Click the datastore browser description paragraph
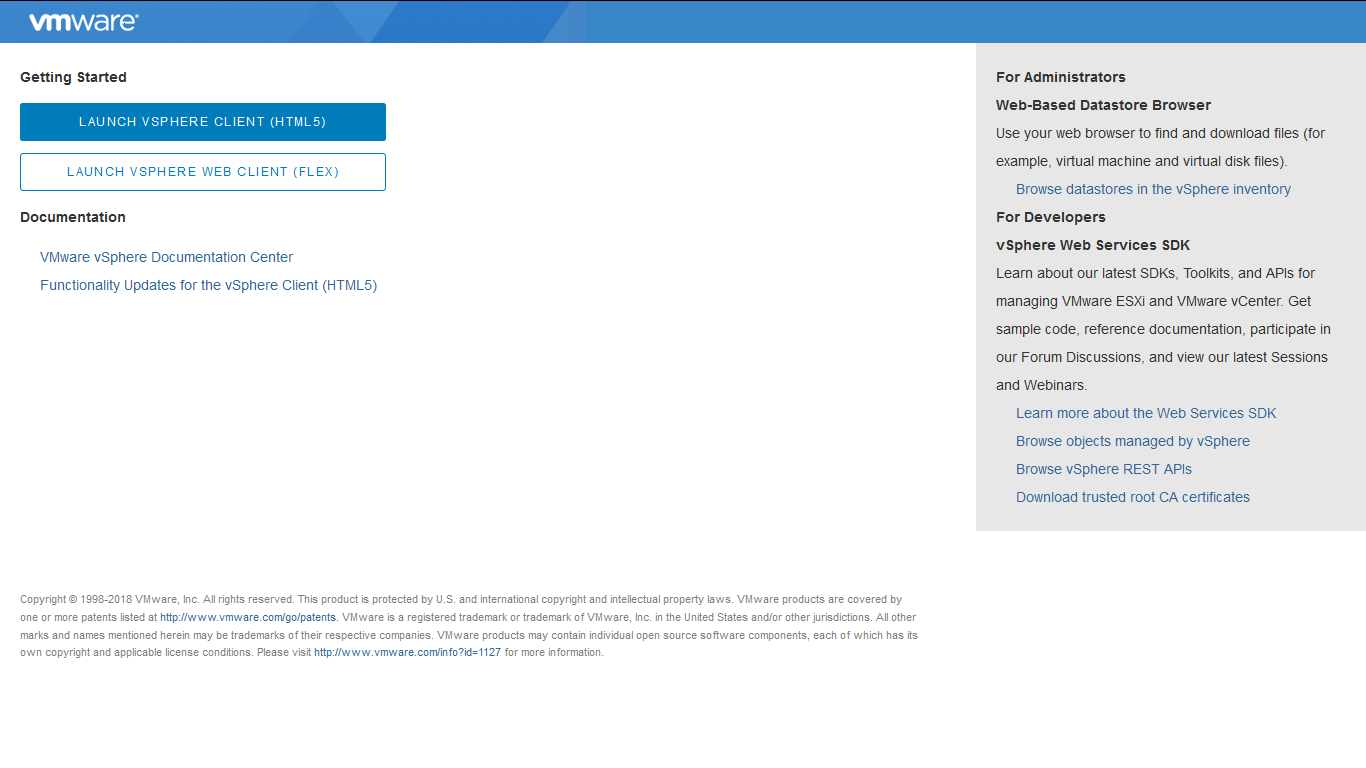Viewport: 1366px width, 768px height. 1160,147
